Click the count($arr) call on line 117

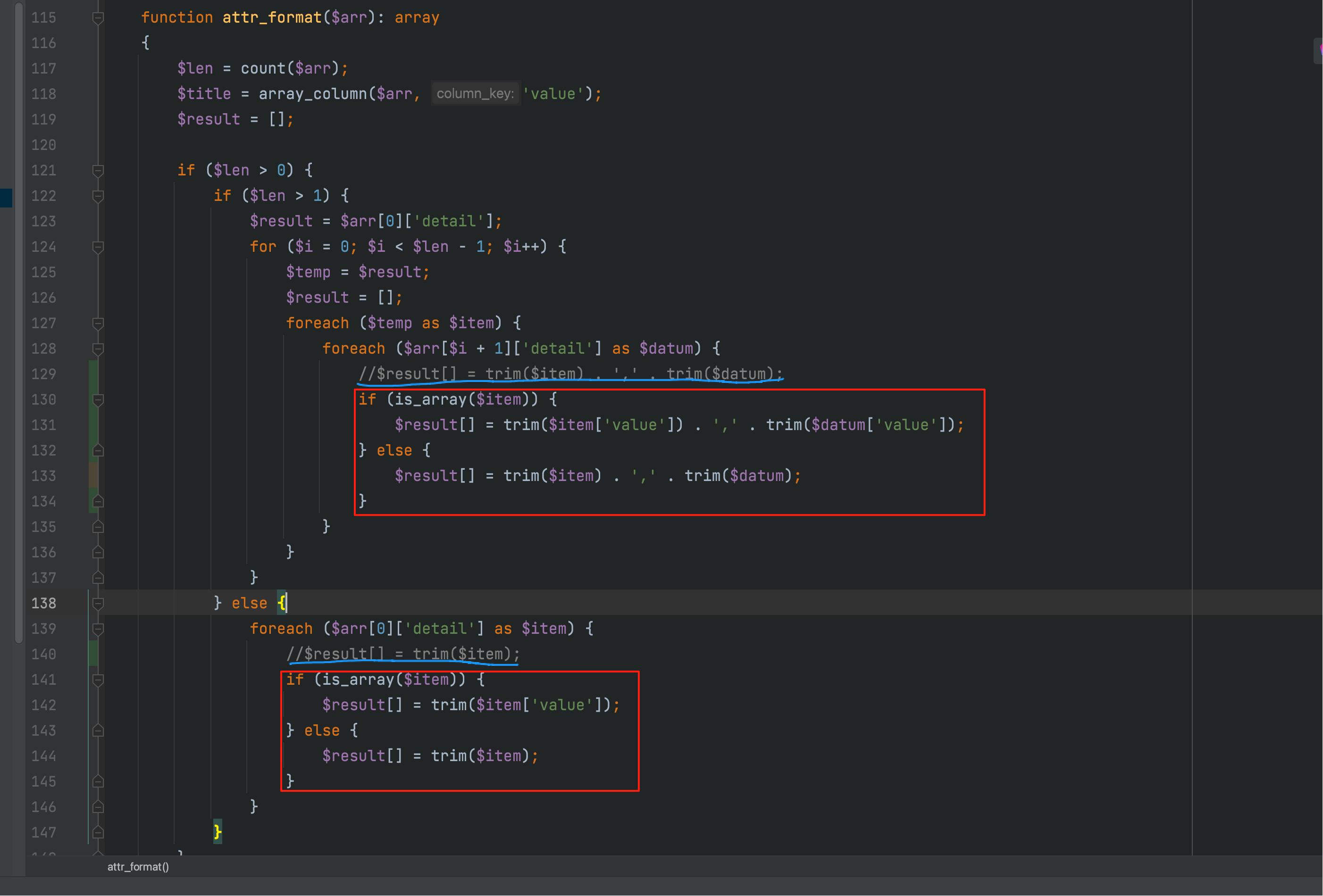pyautogui.click(x=290, y=68)
